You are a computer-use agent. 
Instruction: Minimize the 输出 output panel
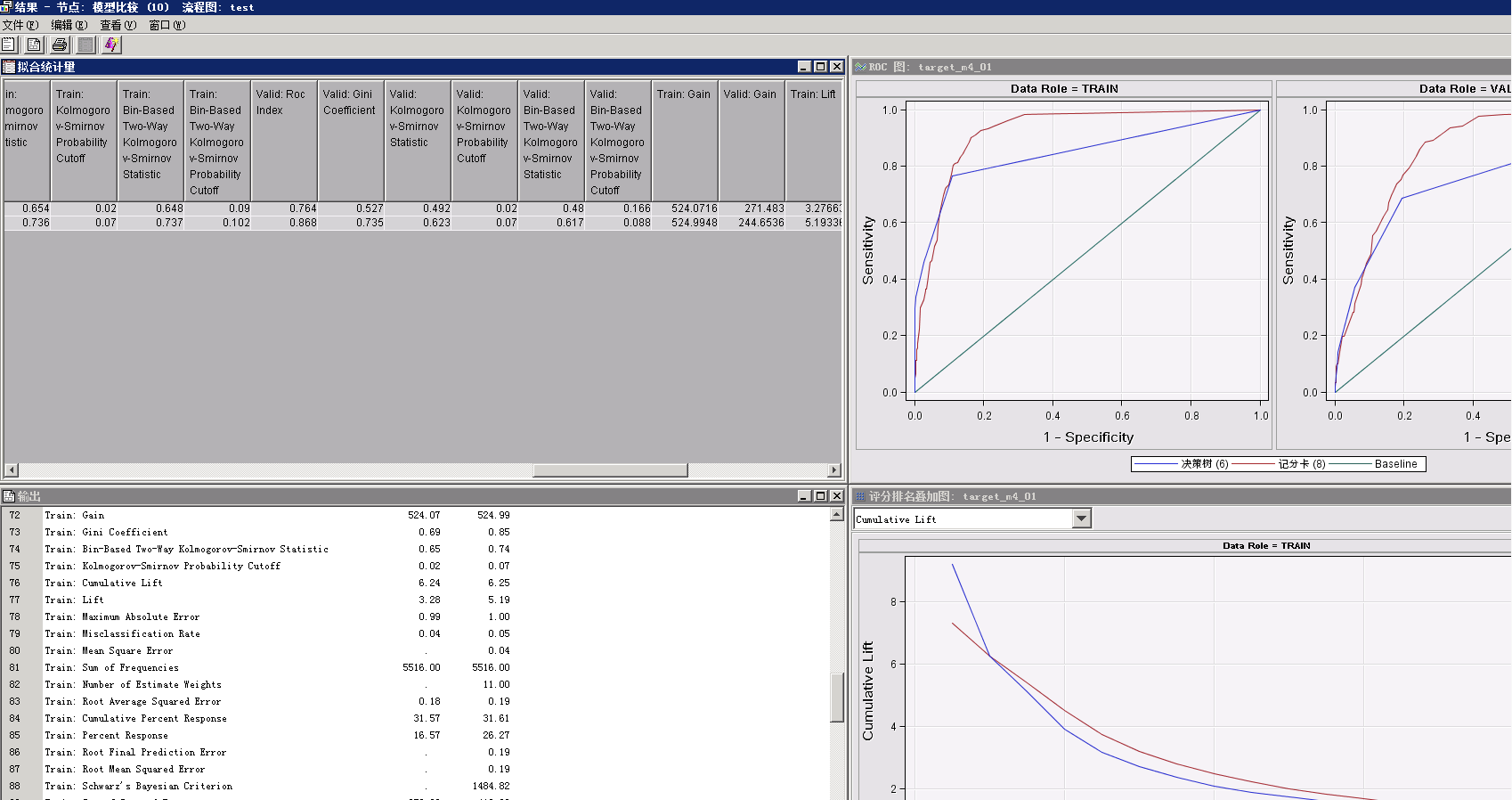pyautogui.click(x=804, y=496)
